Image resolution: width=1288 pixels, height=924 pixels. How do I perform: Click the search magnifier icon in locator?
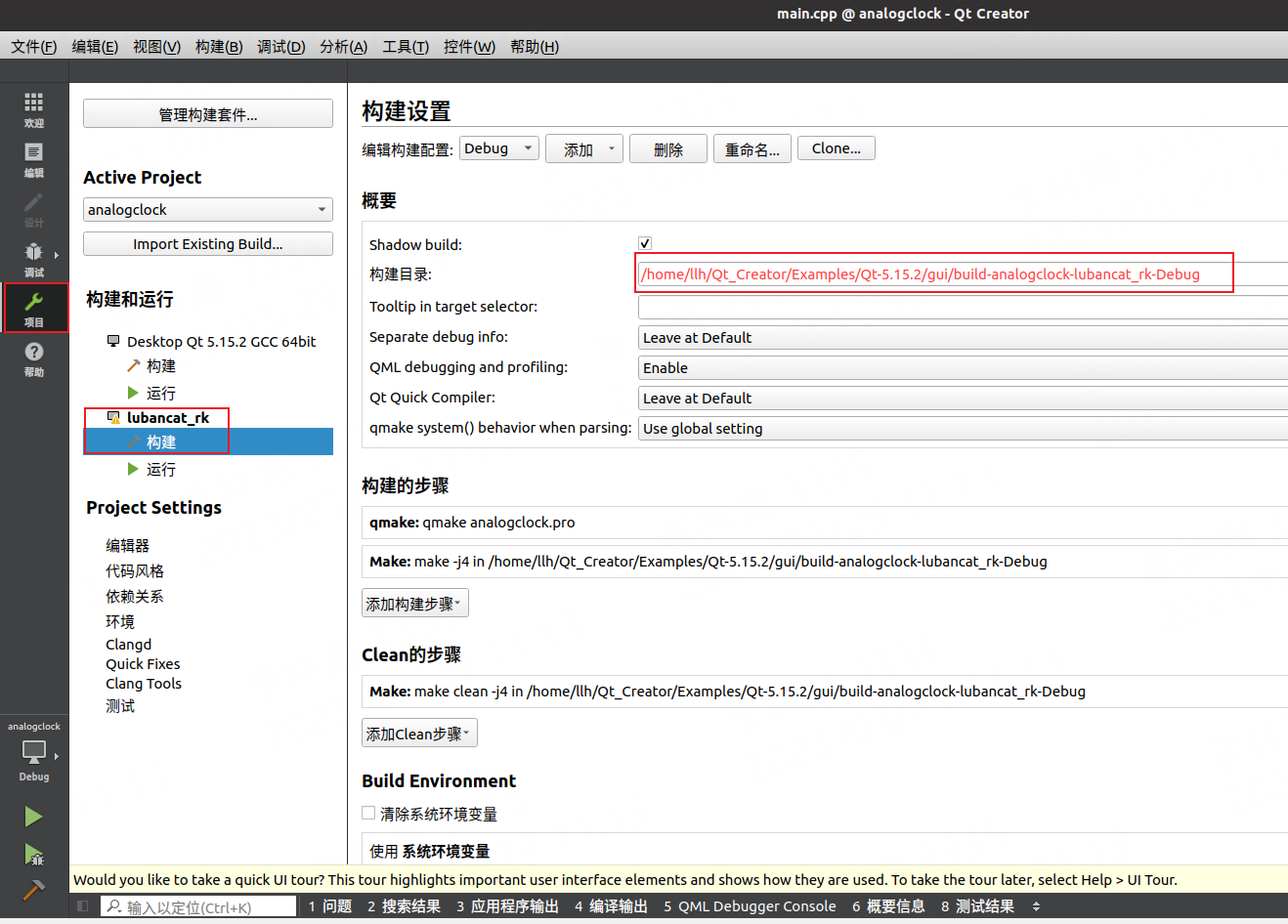coord(114,906)
